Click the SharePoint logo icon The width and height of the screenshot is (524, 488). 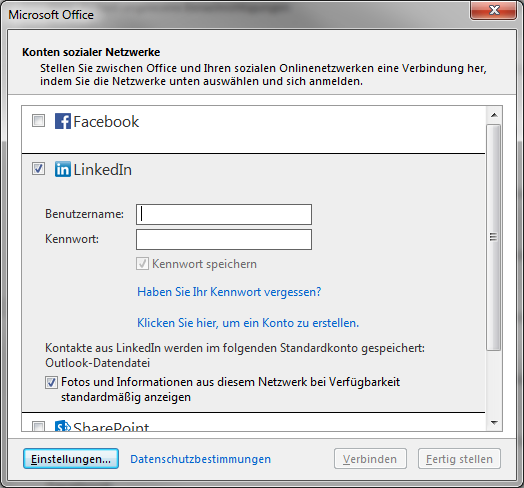tap(63, 425)
